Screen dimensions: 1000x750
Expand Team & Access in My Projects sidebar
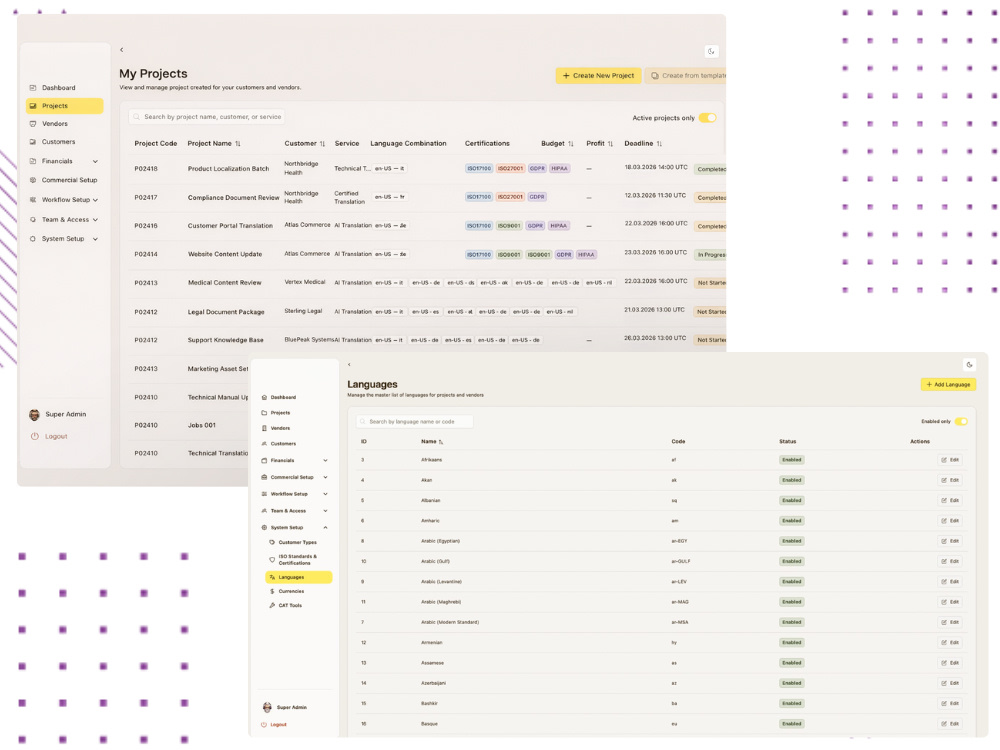(x=95, y=219)
